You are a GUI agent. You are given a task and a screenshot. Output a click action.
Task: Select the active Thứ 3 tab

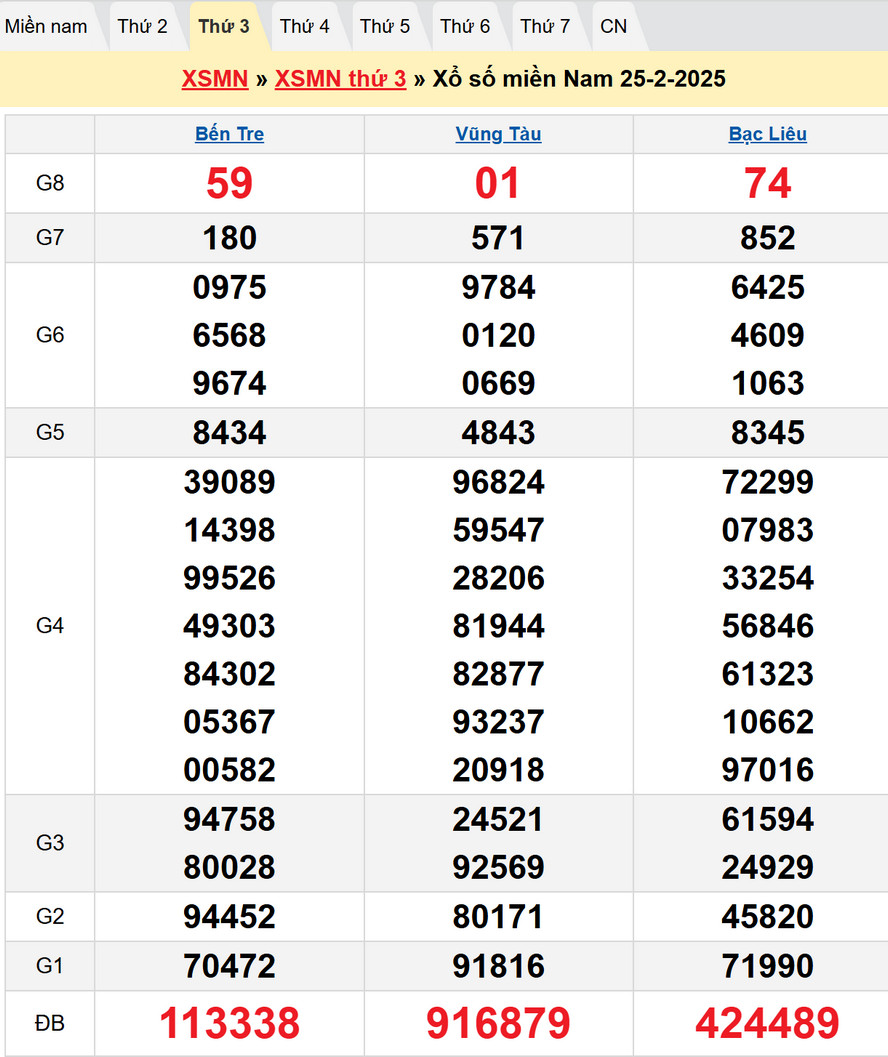tap(224, 26)
